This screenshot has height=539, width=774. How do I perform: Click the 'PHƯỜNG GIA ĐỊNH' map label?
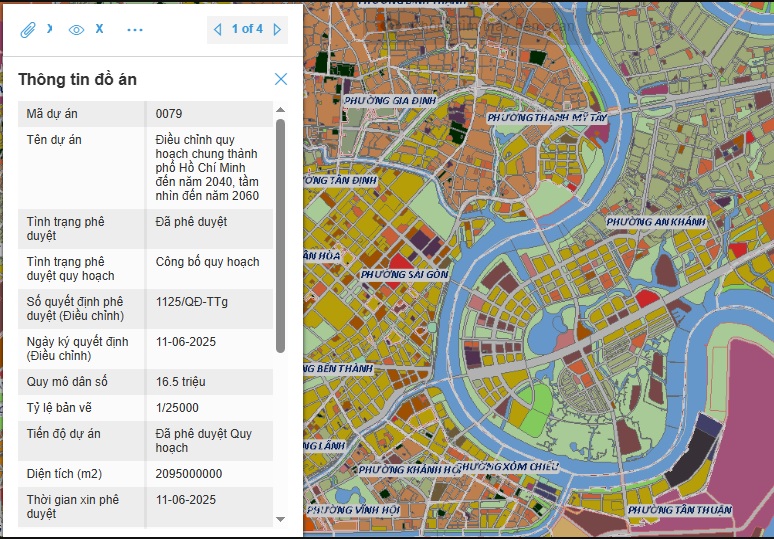[390, 101]
